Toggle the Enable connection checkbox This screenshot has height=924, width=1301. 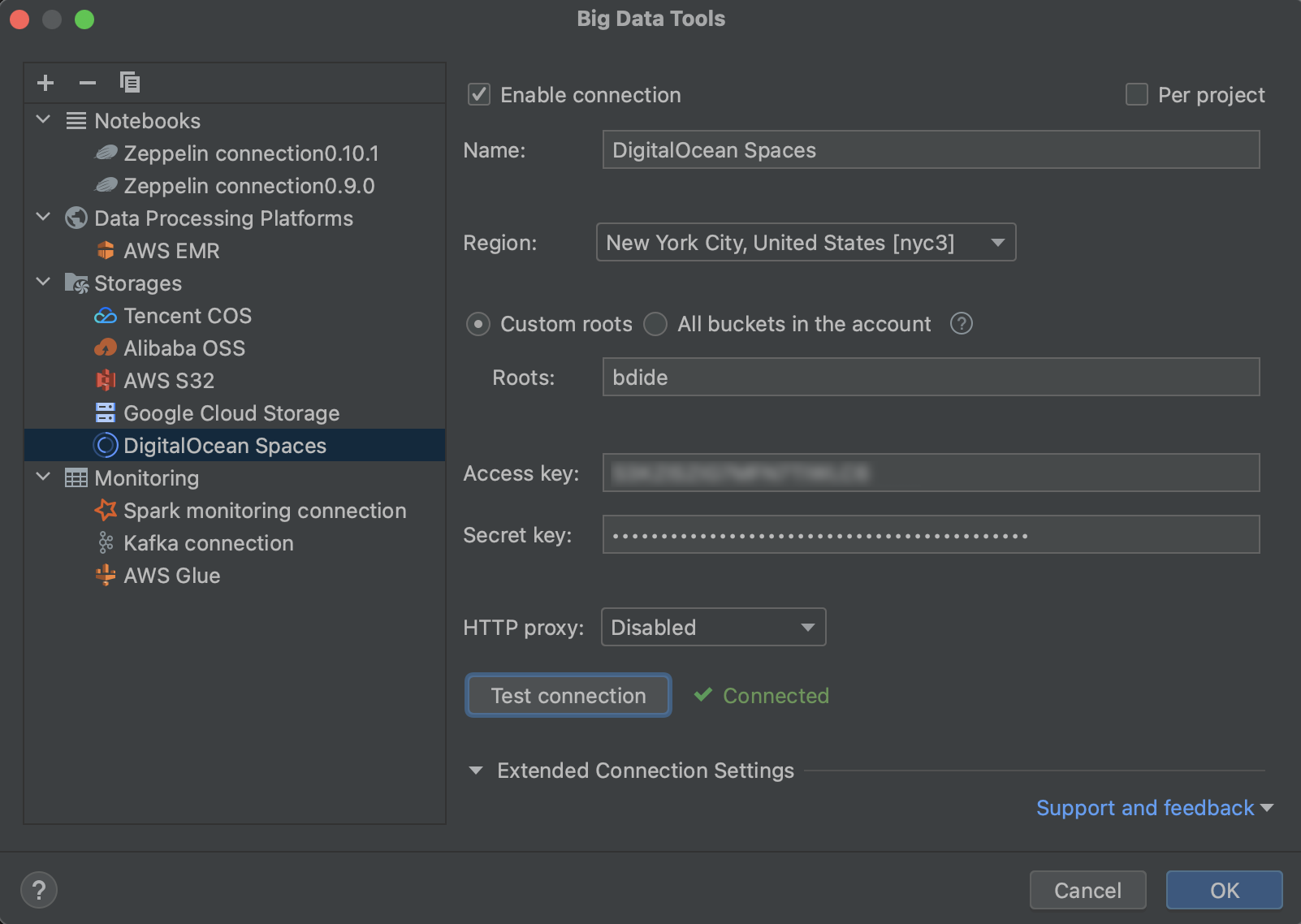[479, 95]
